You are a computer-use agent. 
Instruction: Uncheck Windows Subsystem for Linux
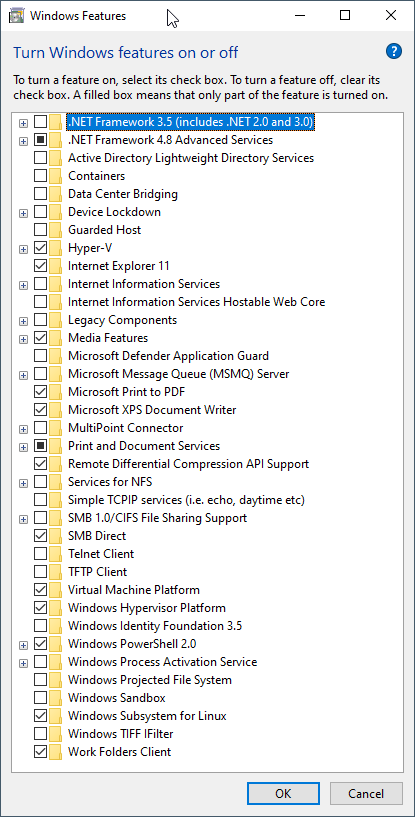40,716
